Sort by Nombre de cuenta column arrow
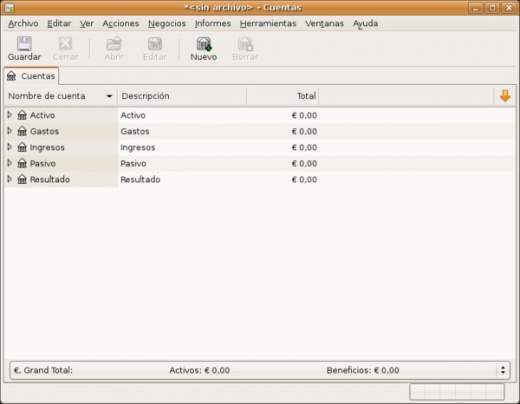This screenshot has width=520, height=404. pyautogui.click(x=109, y=96)
